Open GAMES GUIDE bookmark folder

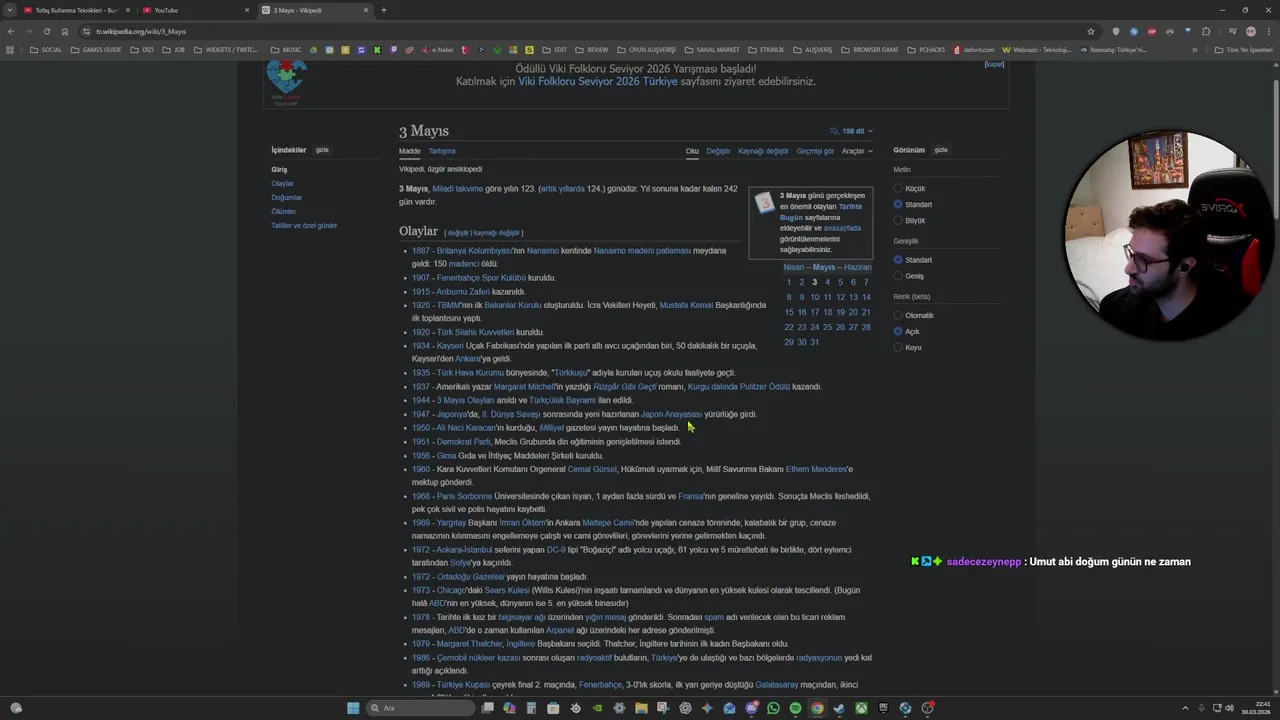96,49
